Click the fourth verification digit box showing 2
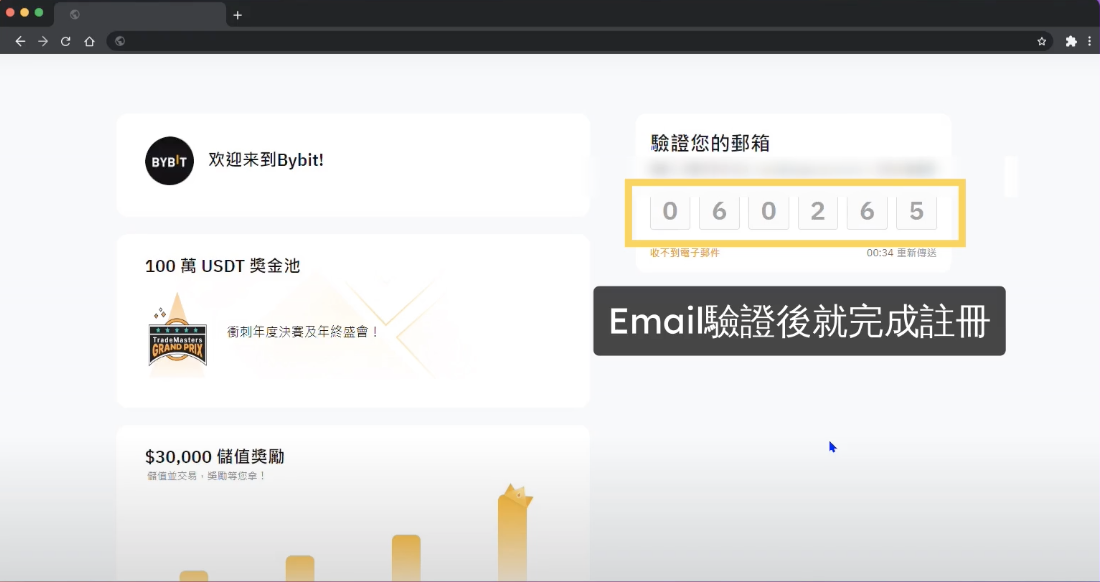 (818, 212)
